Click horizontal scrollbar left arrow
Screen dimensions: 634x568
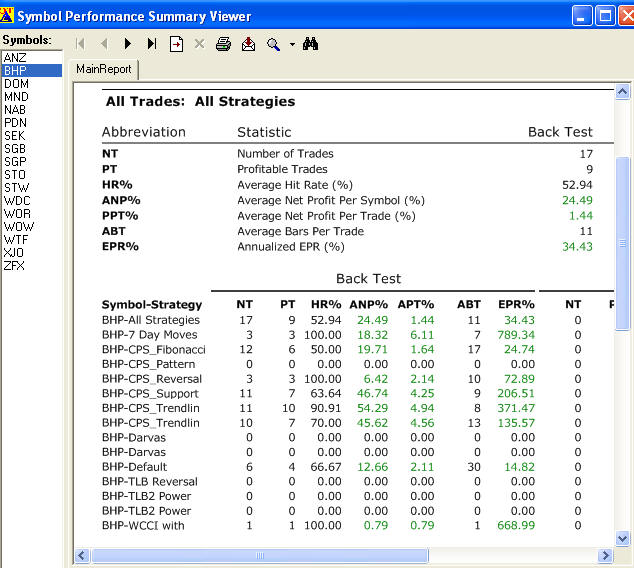tap(82, 555)
